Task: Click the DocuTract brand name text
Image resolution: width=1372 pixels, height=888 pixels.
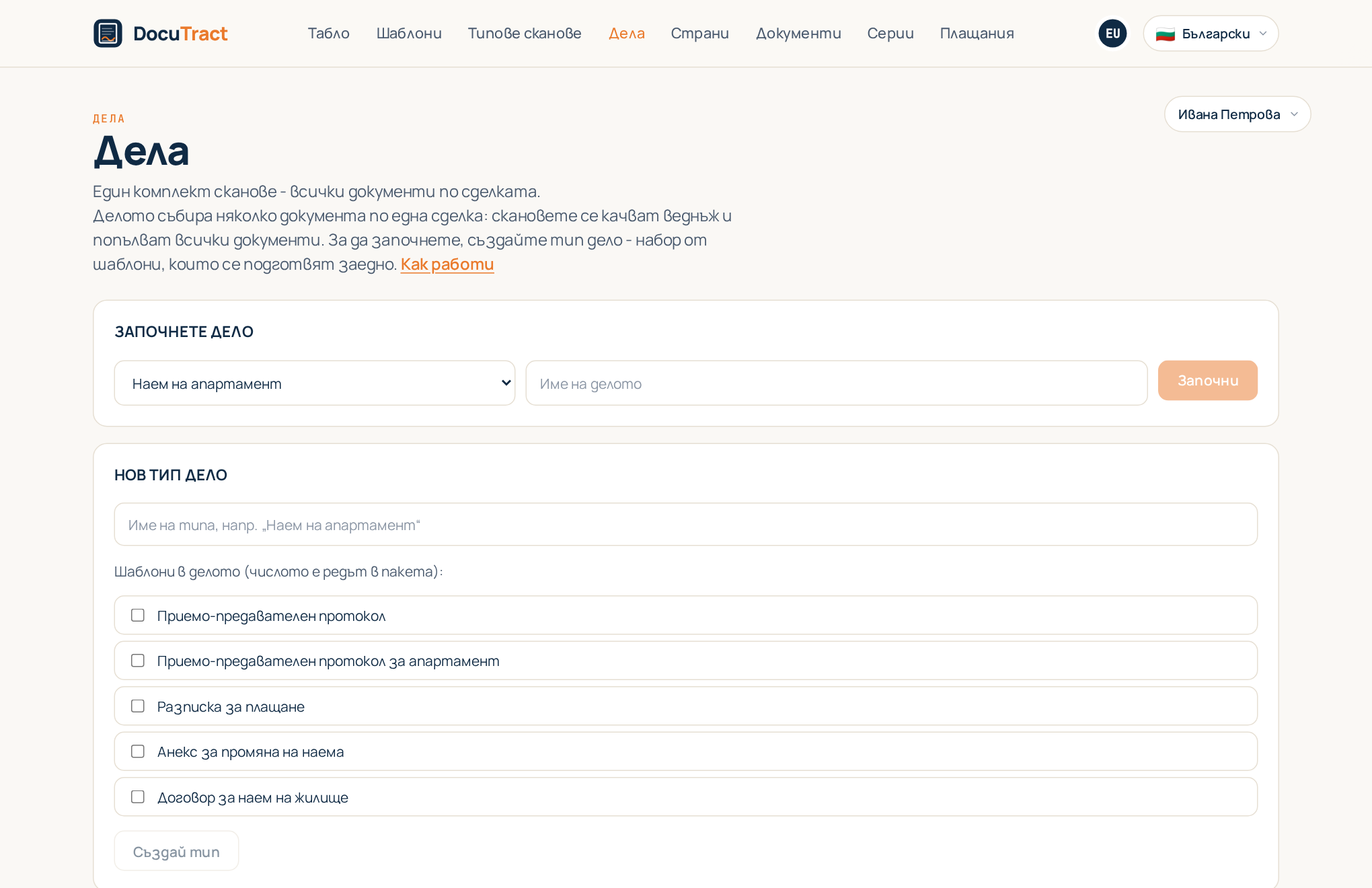Action: point(180,34)
